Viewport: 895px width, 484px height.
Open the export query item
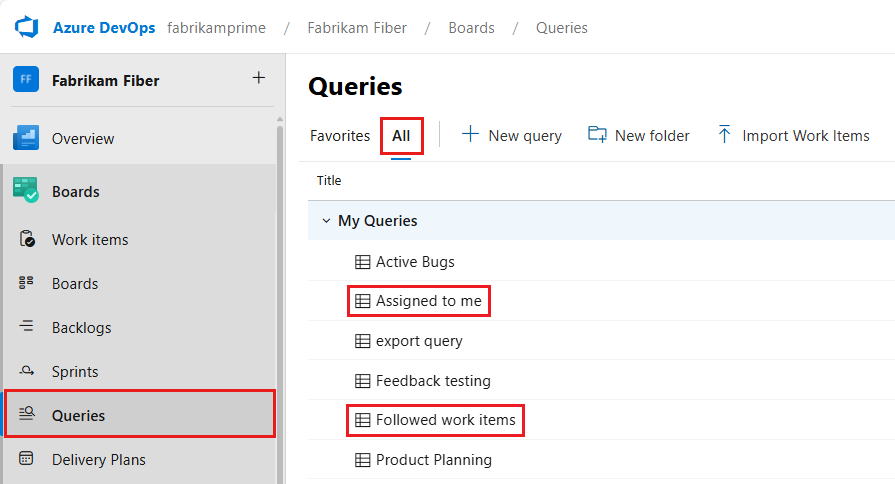pos(419,341)
